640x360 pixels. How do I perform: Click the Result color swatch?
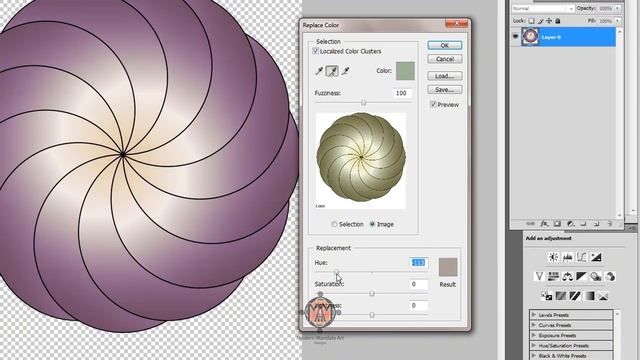pos(448,267)
